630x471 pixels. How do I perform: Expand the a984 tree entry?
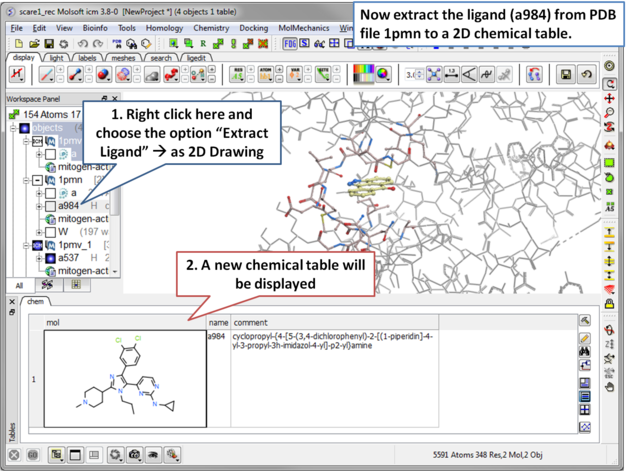[x=38, y=206]
